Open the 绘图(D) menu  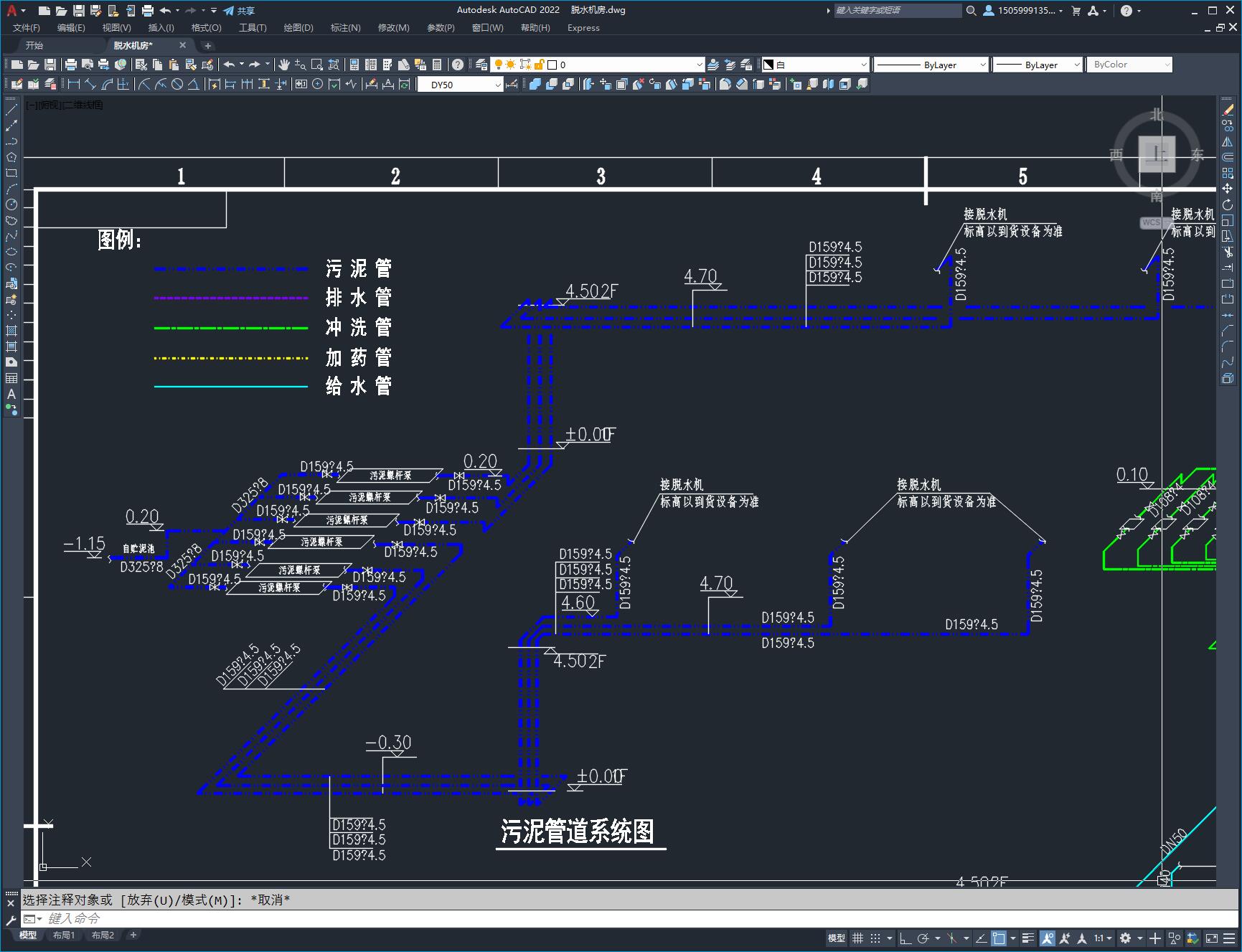pyautogui.click(x=298, y=28)
